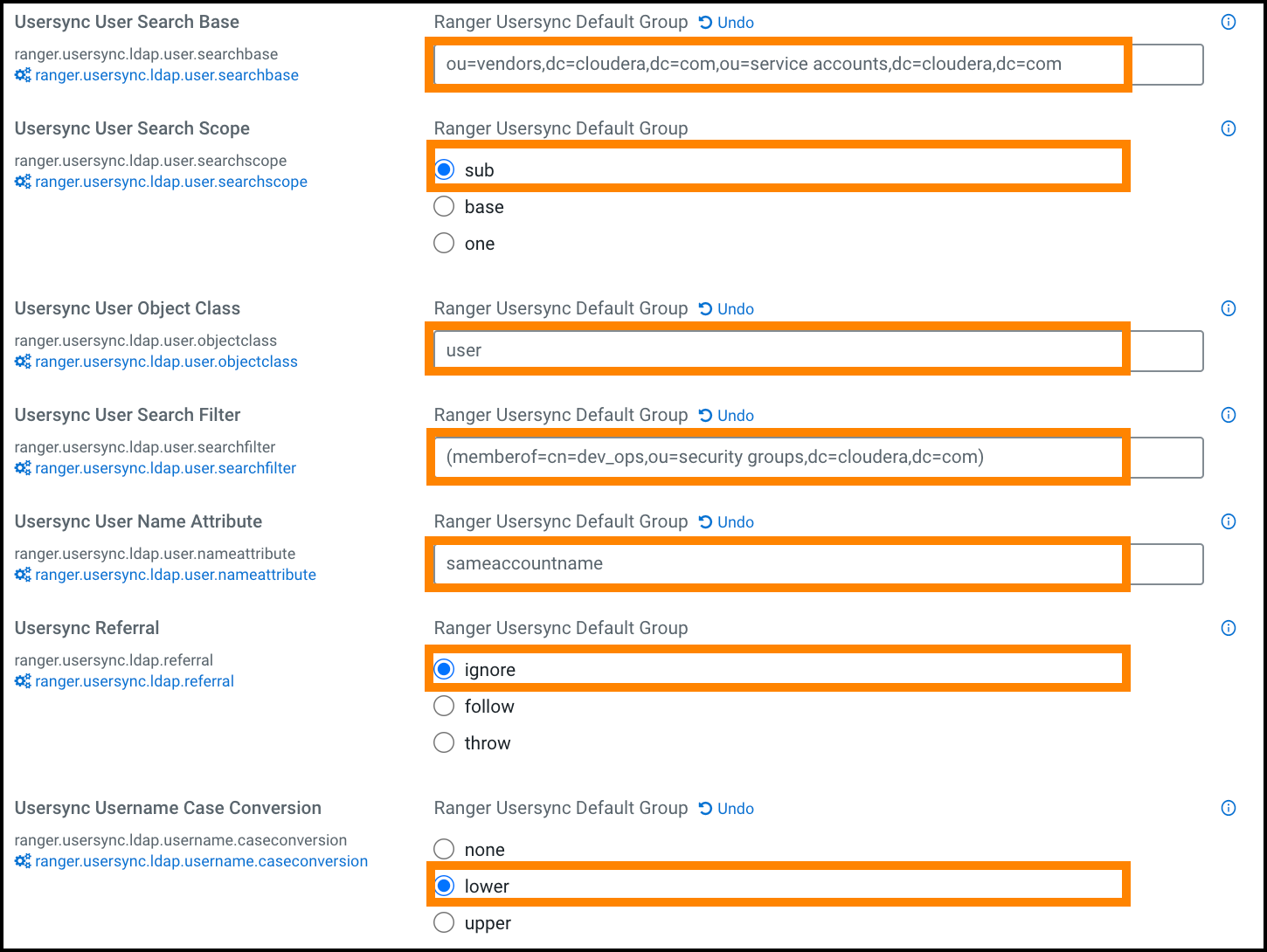Open help icon for Usersync User Object Class

pos(1228,309)
